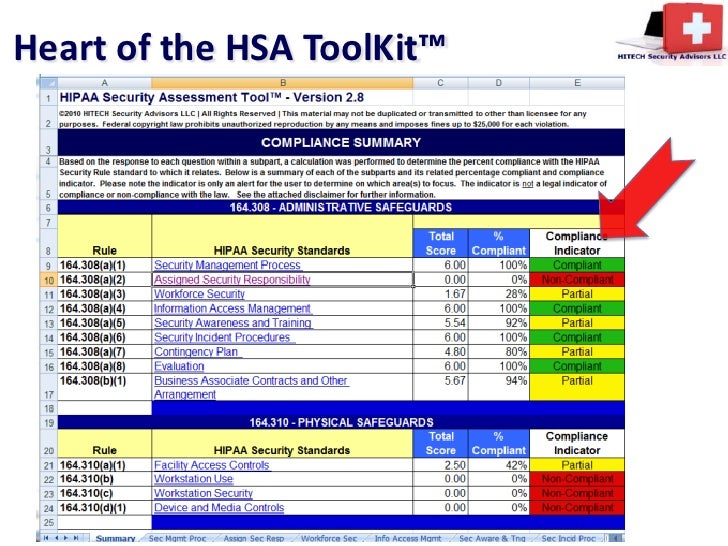Open the Assigned Security Responsibility link
The width and height of the screenshot is (728, 546).
click(x=232, y=280)
